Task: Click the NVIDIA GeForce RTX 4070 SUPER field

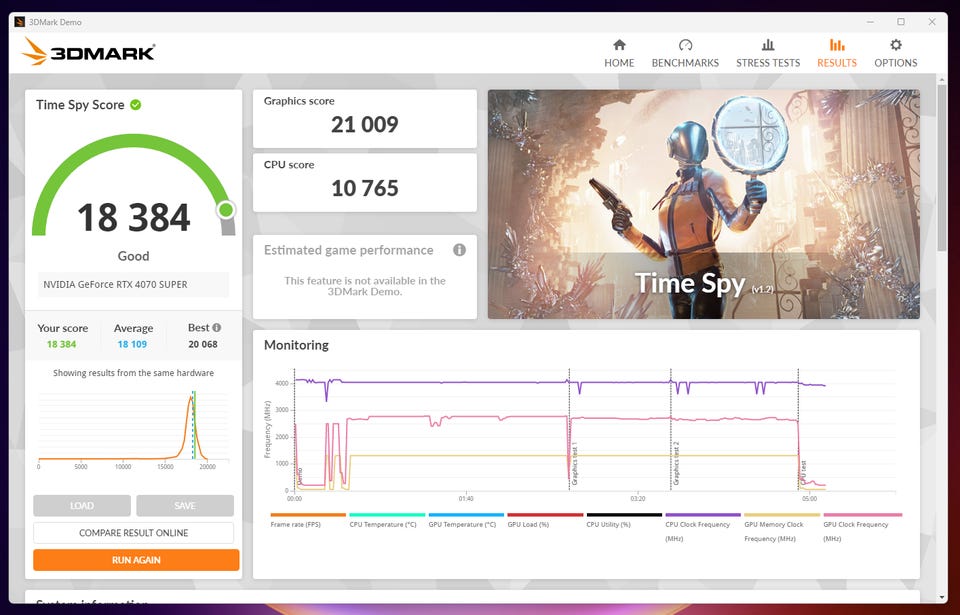Action: point(133,284)
